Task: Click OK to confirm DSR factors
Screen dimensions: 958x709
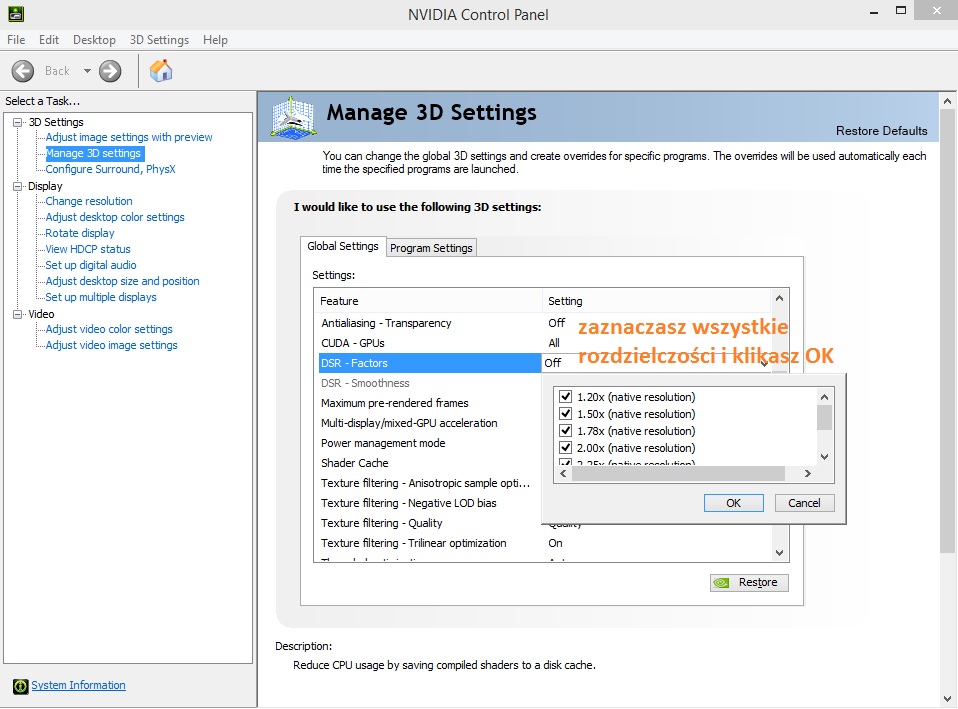Action: tap(733, 503)
